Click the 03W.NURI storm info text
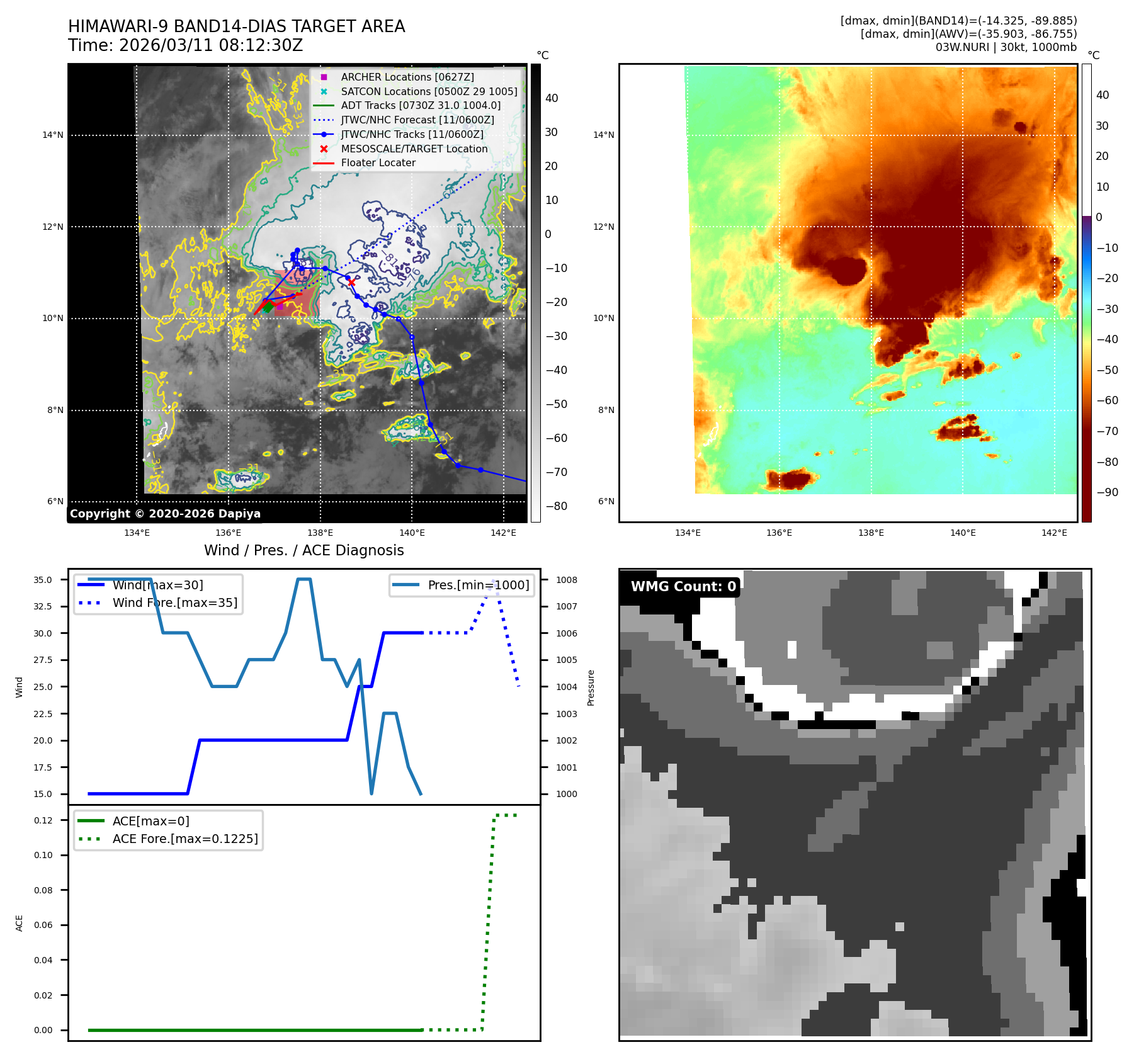Viewport: 1134px width, 1064px height. (1006, 47)
